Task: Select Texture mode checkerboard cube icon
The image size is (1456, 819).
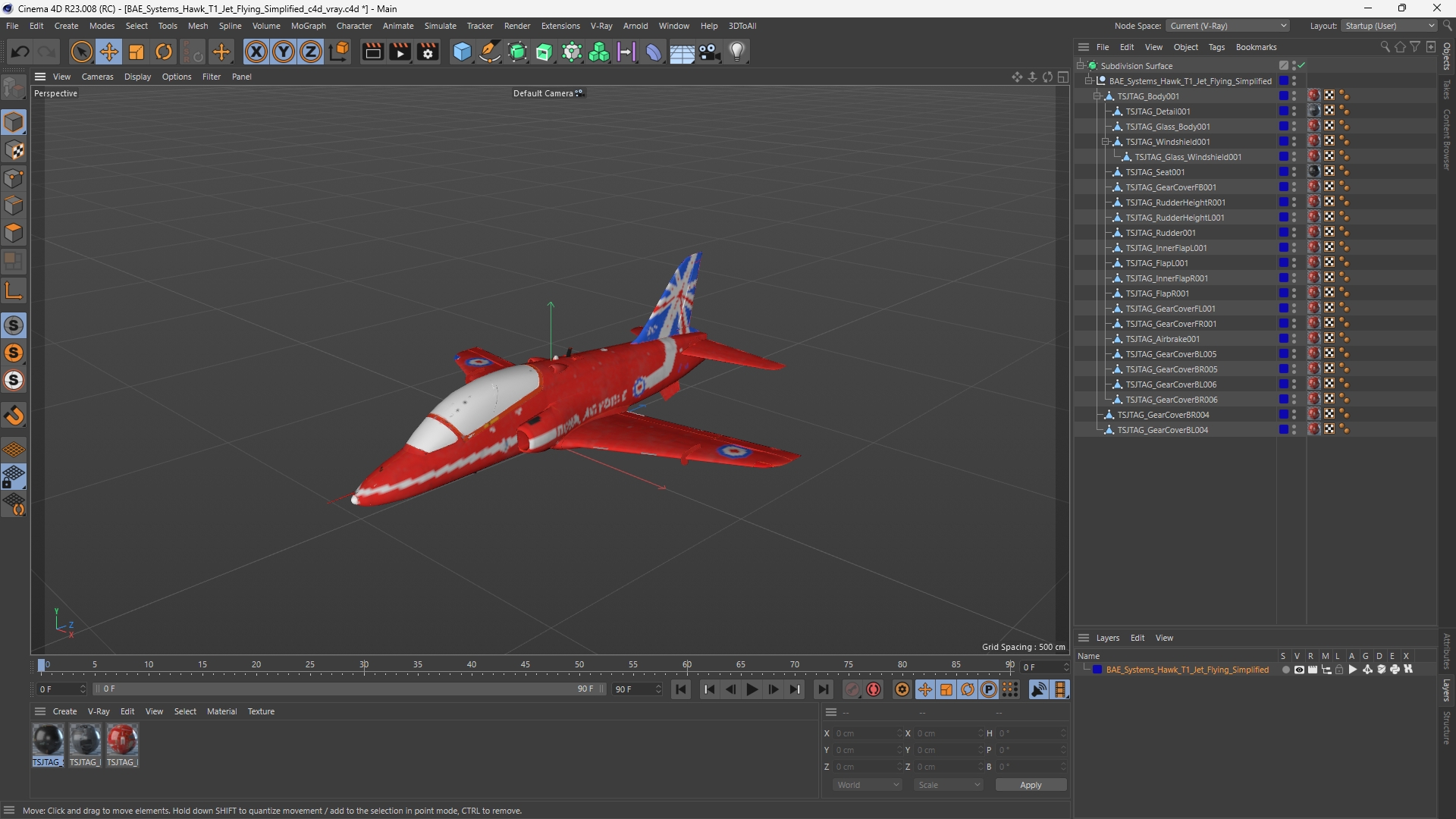Action: (x=14, y=150)
